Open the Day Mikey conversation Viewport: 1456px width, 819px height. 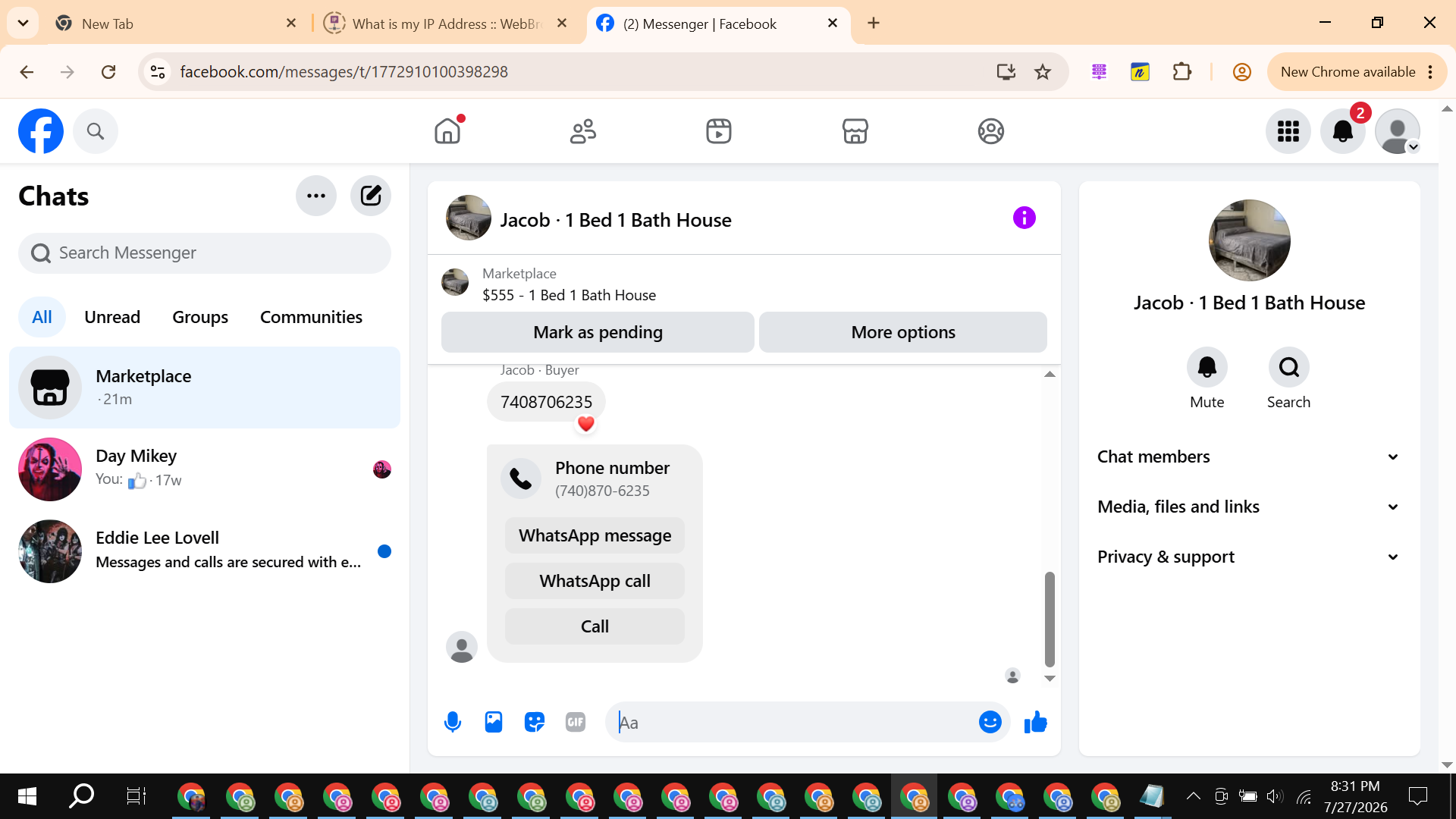click(205, 469)
